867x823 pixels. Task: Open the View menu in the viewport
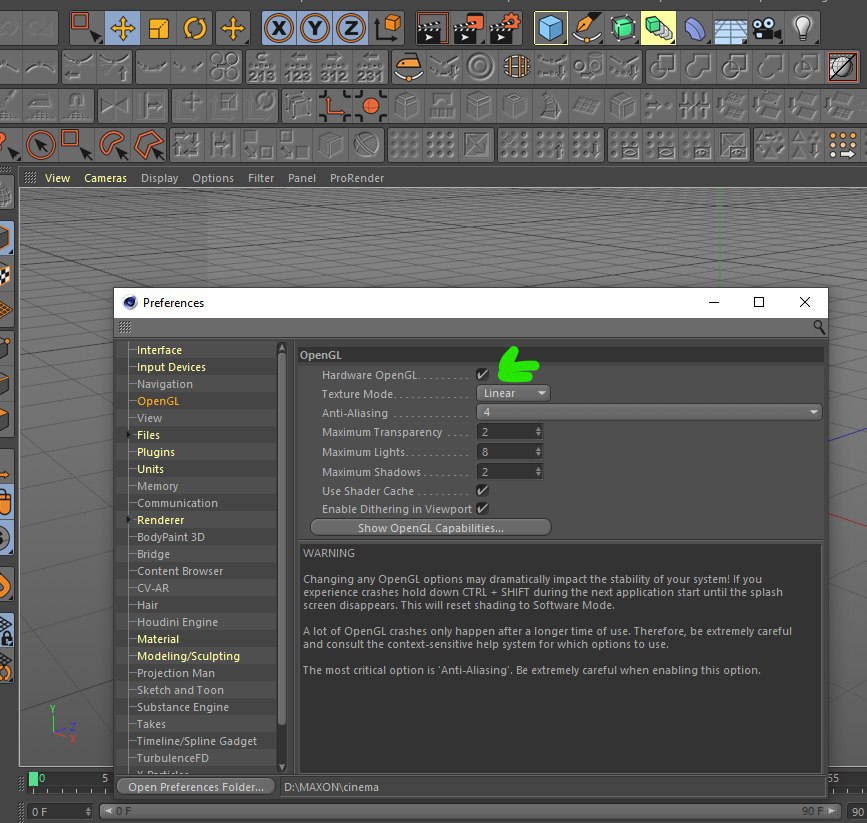58,178
